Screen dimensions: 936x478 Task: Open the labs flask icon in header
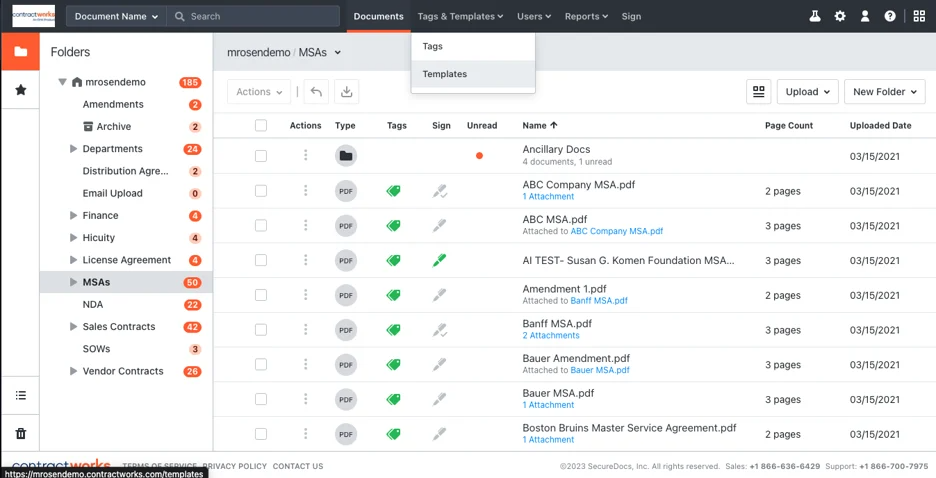(815, 16)
